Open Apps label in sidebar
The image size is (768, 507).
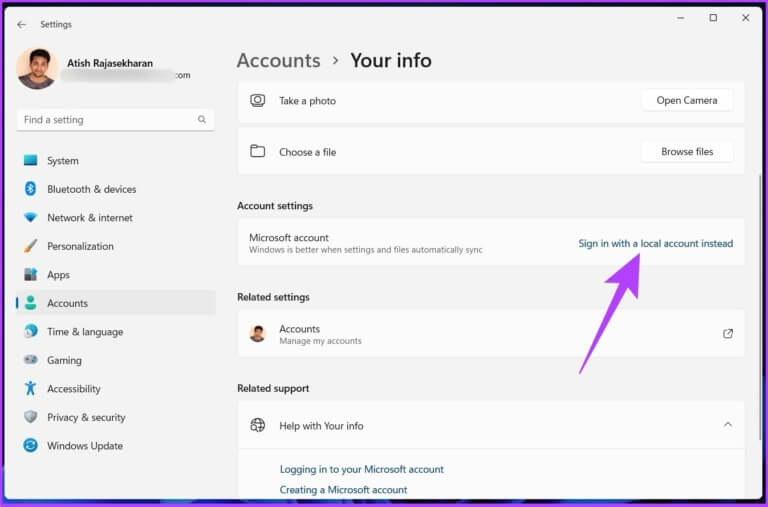pyautogui.click(x=58, y=275)
